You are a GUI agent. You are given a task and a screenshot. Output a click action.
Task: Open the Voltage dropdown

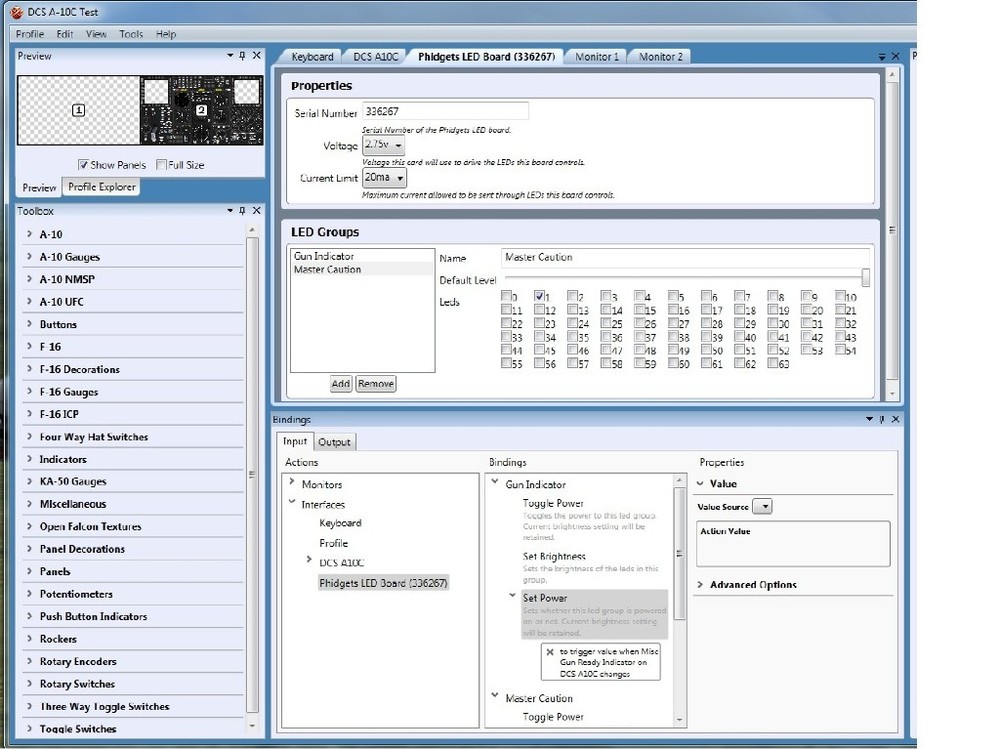tap(386, 145)
